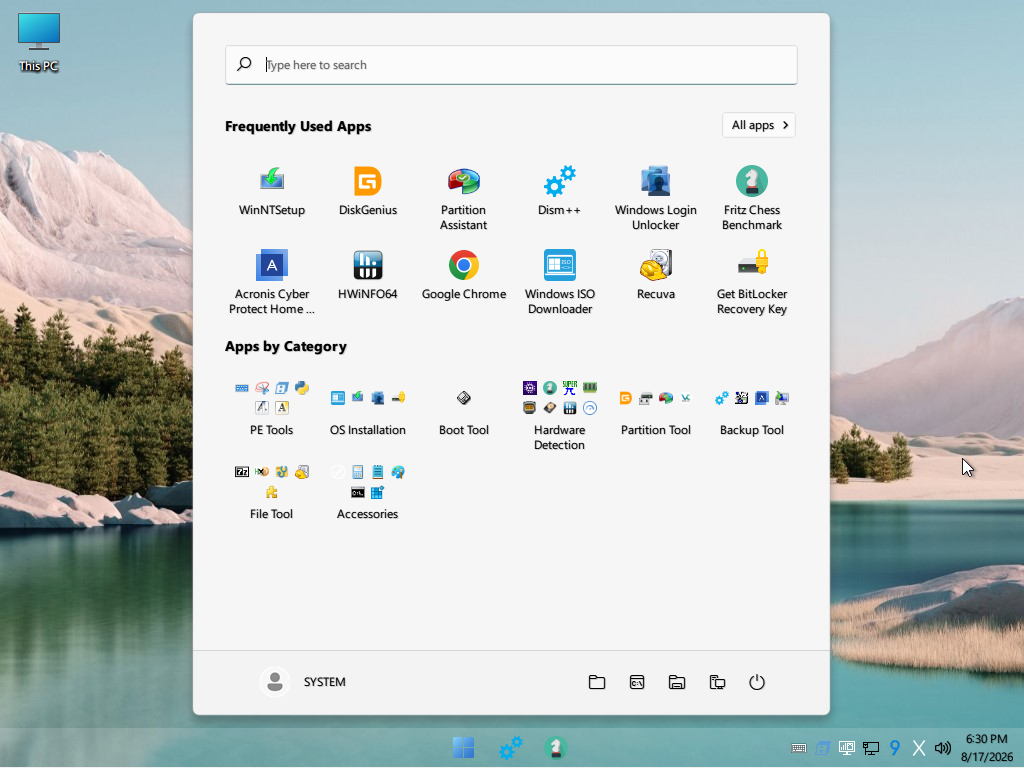The width and height of the screenshot is (1024, 768).
Task: Click the computer/devices icon in start menu footer
Action: click(x=717, y=682)
